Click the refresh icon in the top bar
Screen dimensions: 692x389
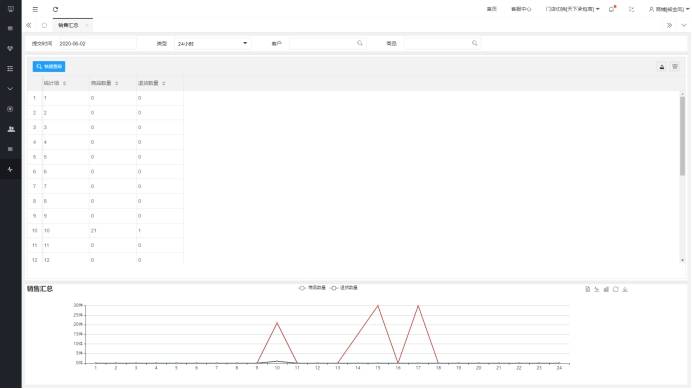[55, 9]
